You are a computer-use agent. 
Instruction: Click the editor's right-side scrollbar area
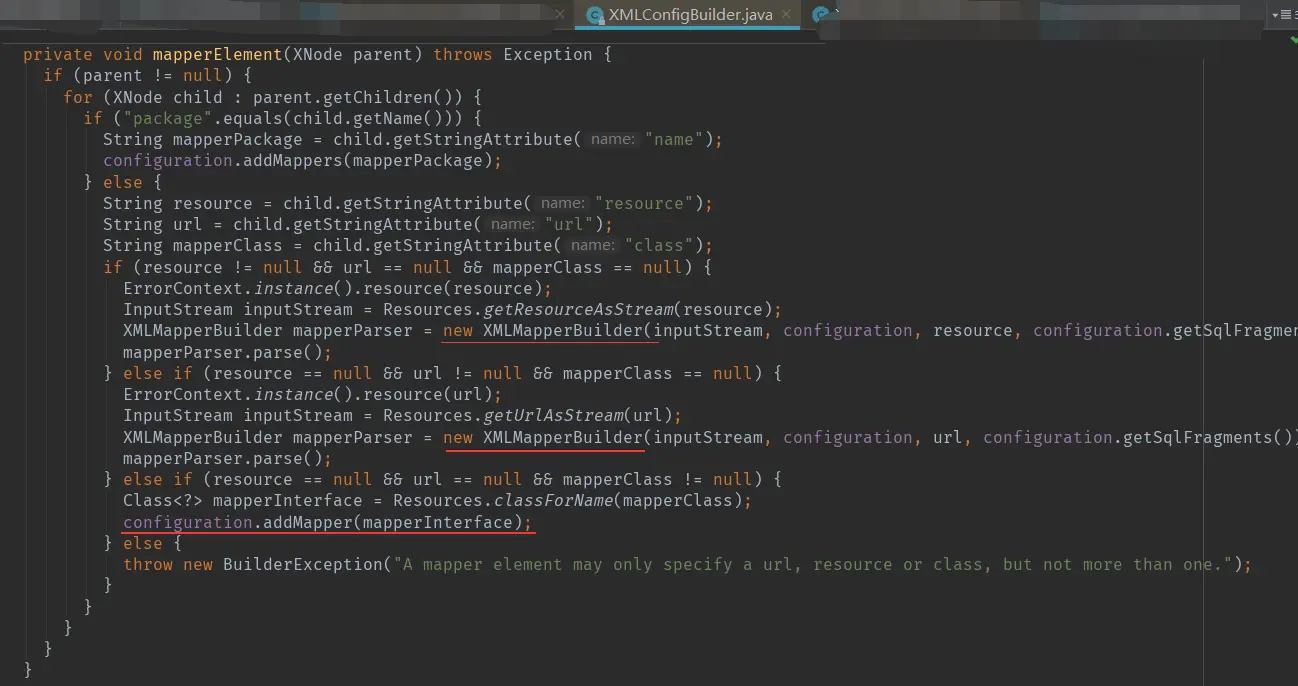1290,350
